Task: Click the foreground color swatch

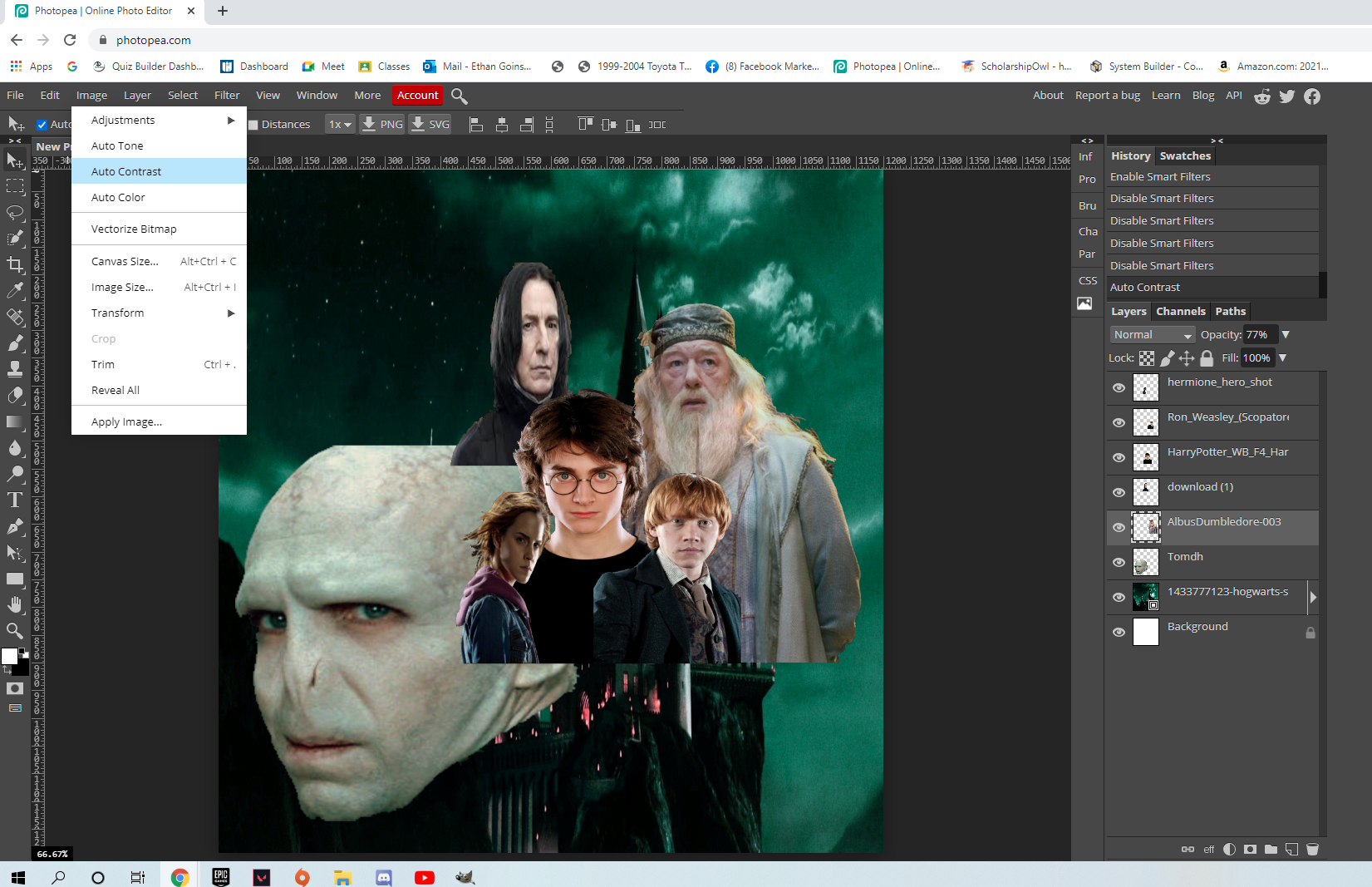Action: [9, 657]
